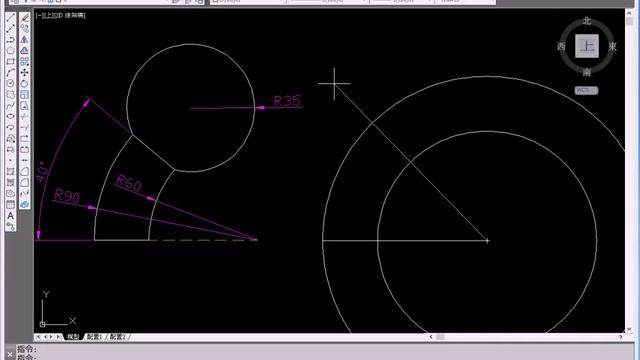Select the Spline tool
The width and height of the screenshot is (640, 360).
pos(11,105)
